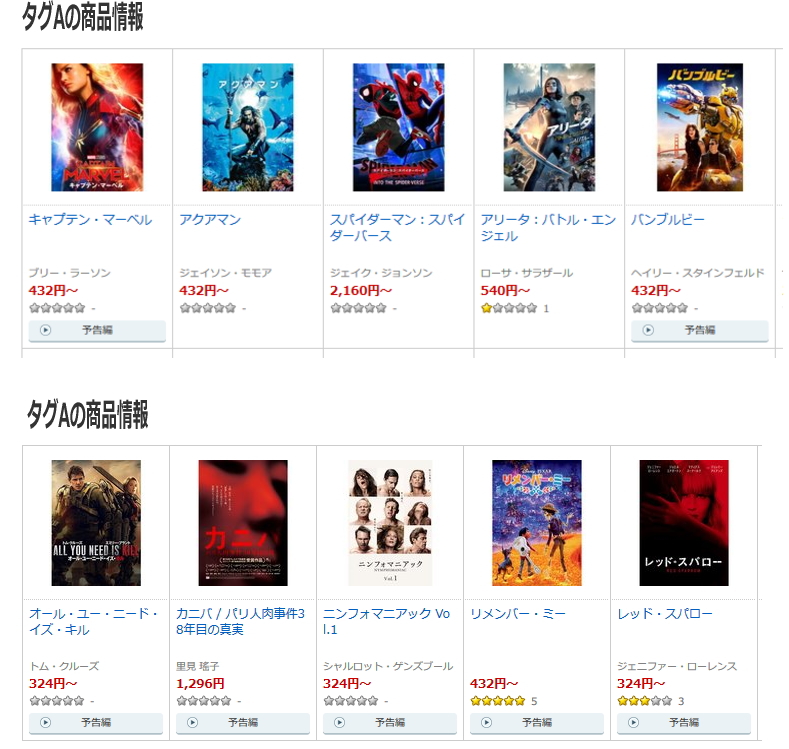This screenshot has height=749, width=789.
Task: Open the アクアマン title link
Action: 210,220
